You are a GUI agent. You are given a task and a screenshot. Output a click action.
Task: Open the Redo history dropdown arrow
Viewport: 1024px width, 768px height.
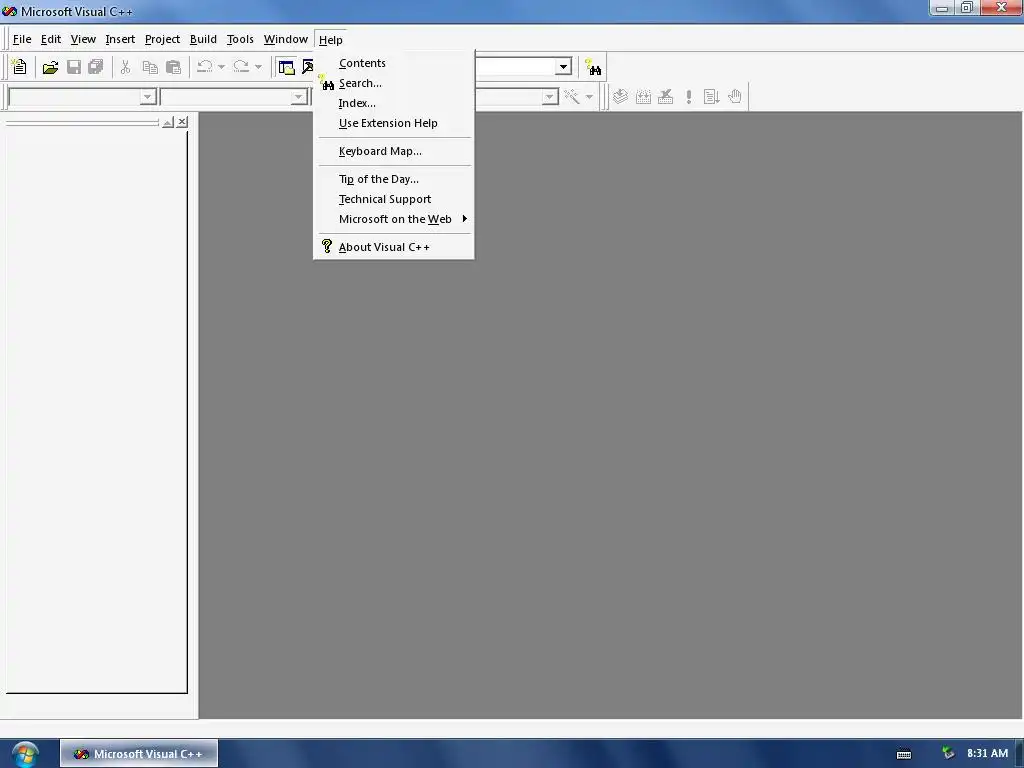click(x=258, y=67)
